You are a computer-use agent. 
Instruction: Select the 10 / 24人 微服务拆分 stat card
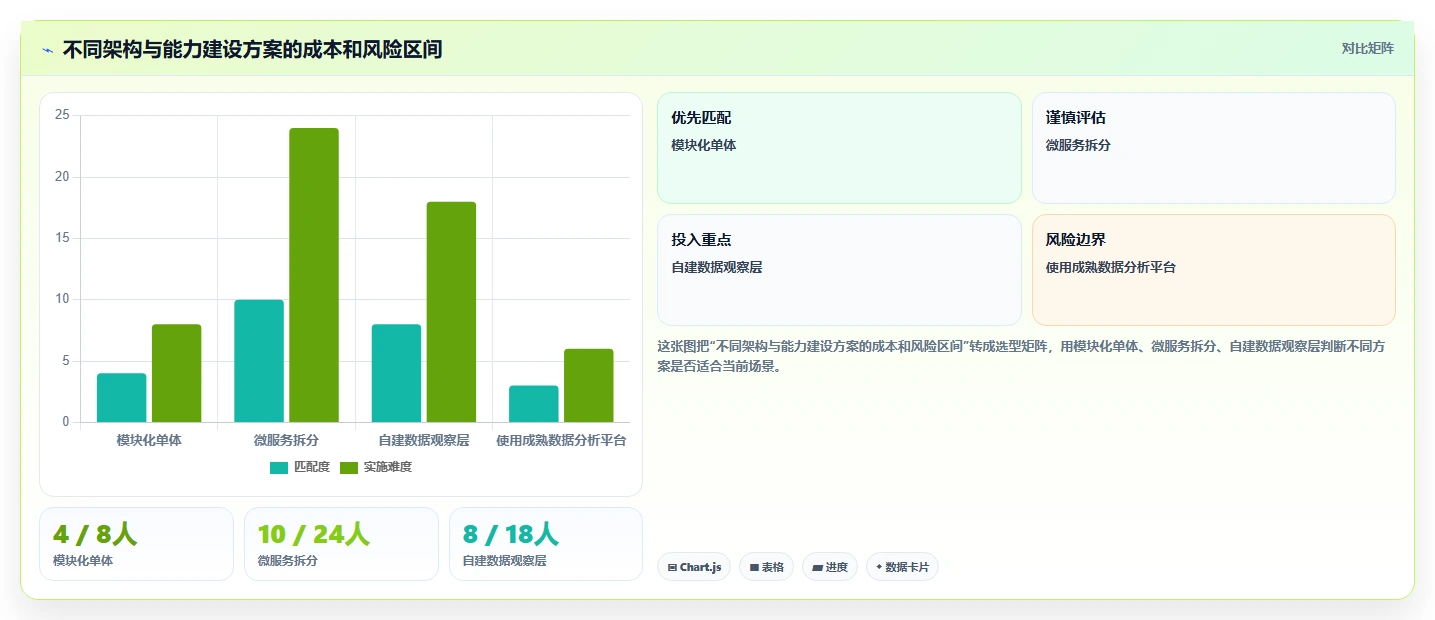341,544
